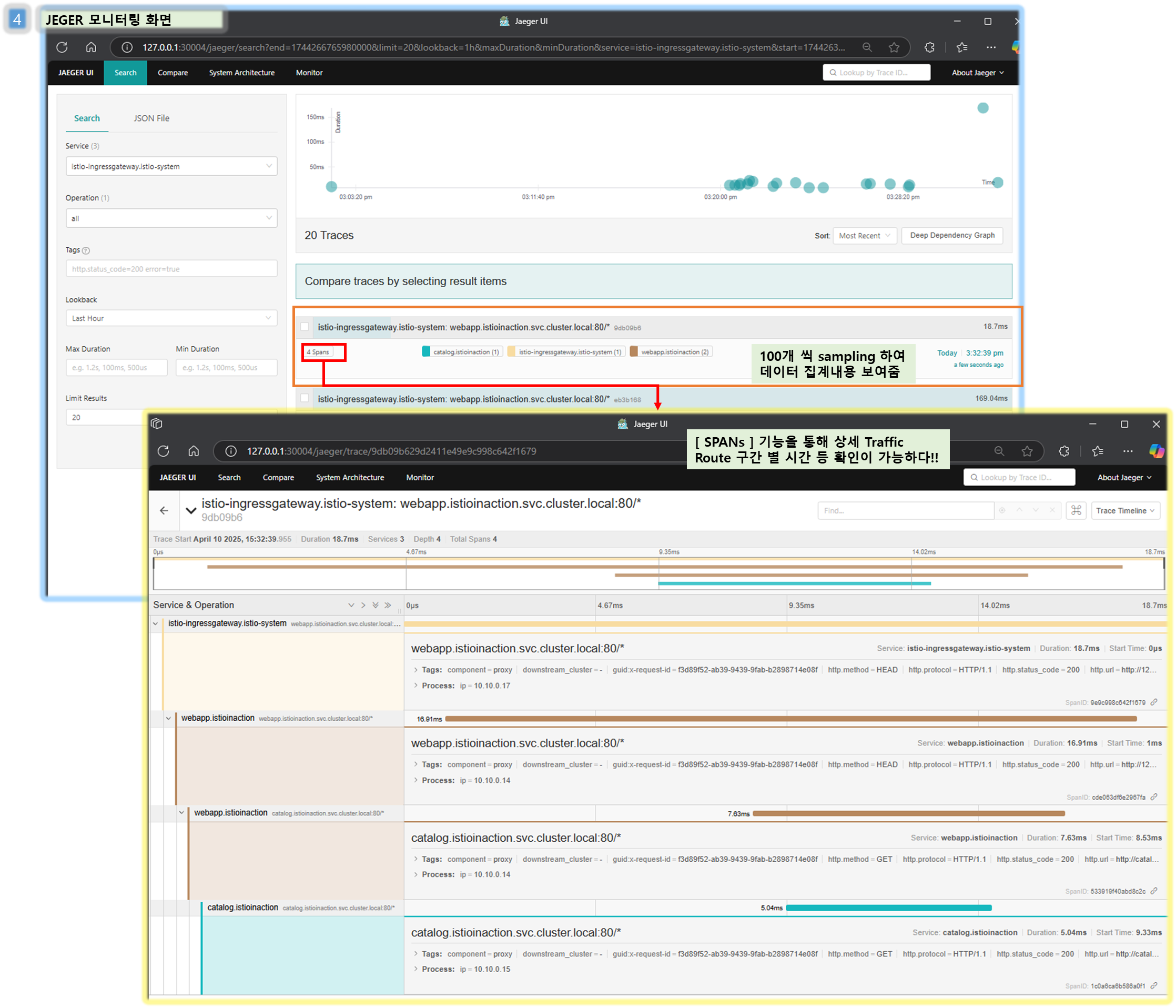Switch to the JSON File tab
The height and width of the screenshot is (1008, 1176).
[151, 118]
